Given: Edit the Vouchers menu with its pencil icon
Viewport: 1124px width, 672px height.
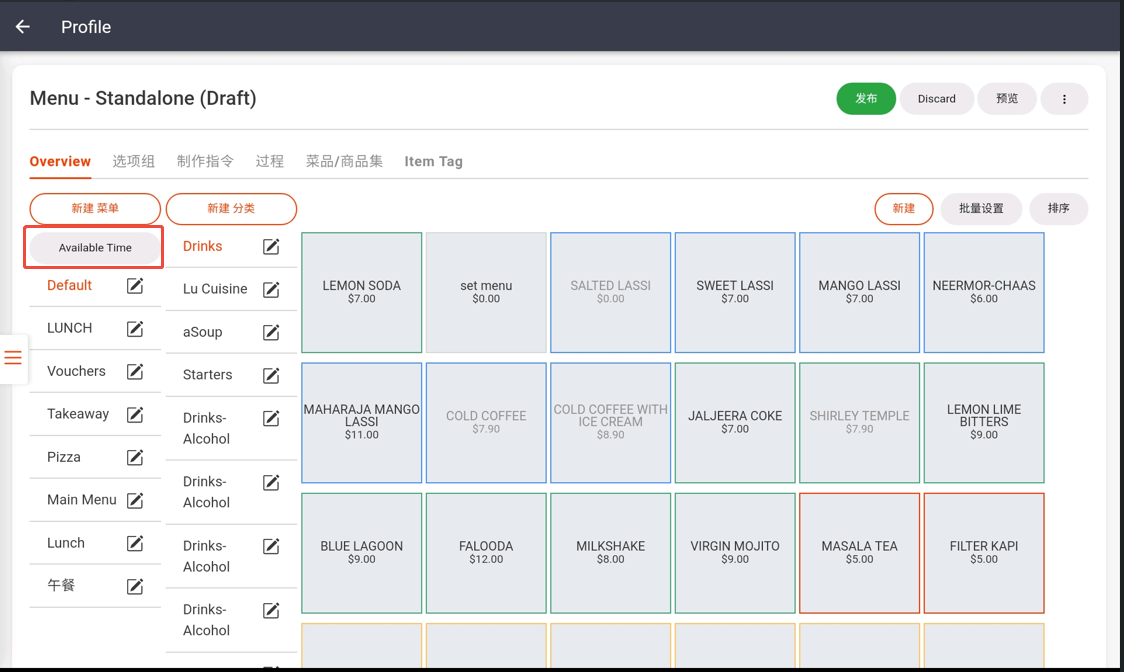Looking at the screenshot, I should coord(135,372).
